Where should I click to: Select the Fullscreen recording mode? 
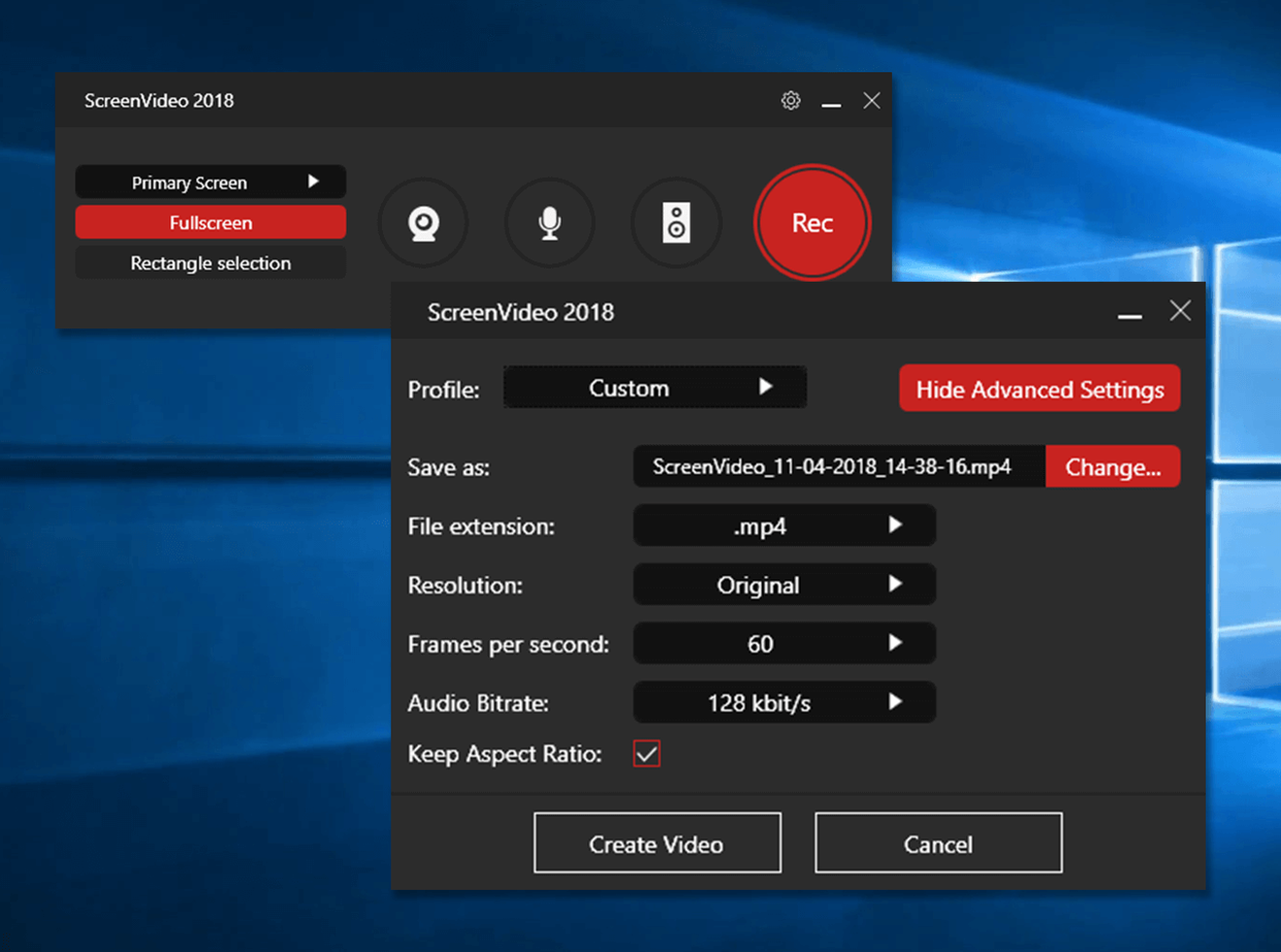(x=210, y=221)
